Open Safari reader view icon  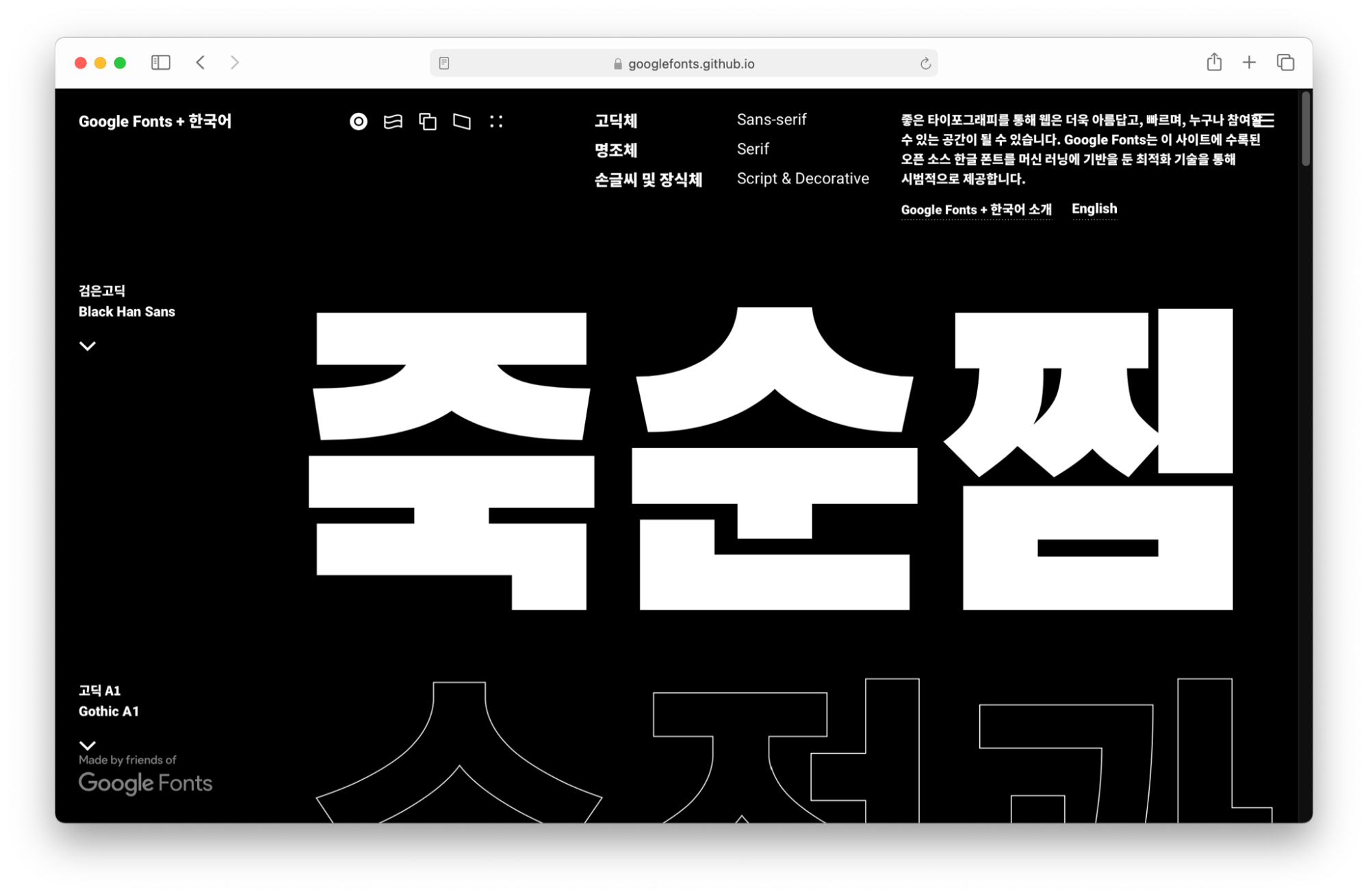444,64
